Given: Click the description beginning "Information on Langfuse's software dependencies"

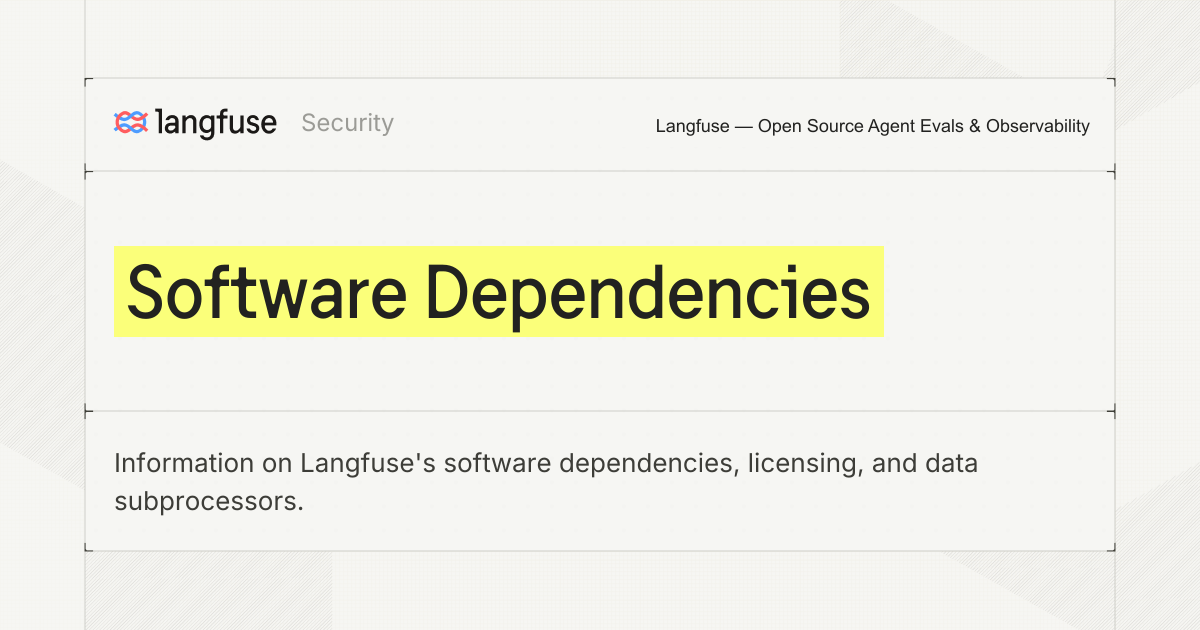Looking at the screenshot, I should 546,482.
